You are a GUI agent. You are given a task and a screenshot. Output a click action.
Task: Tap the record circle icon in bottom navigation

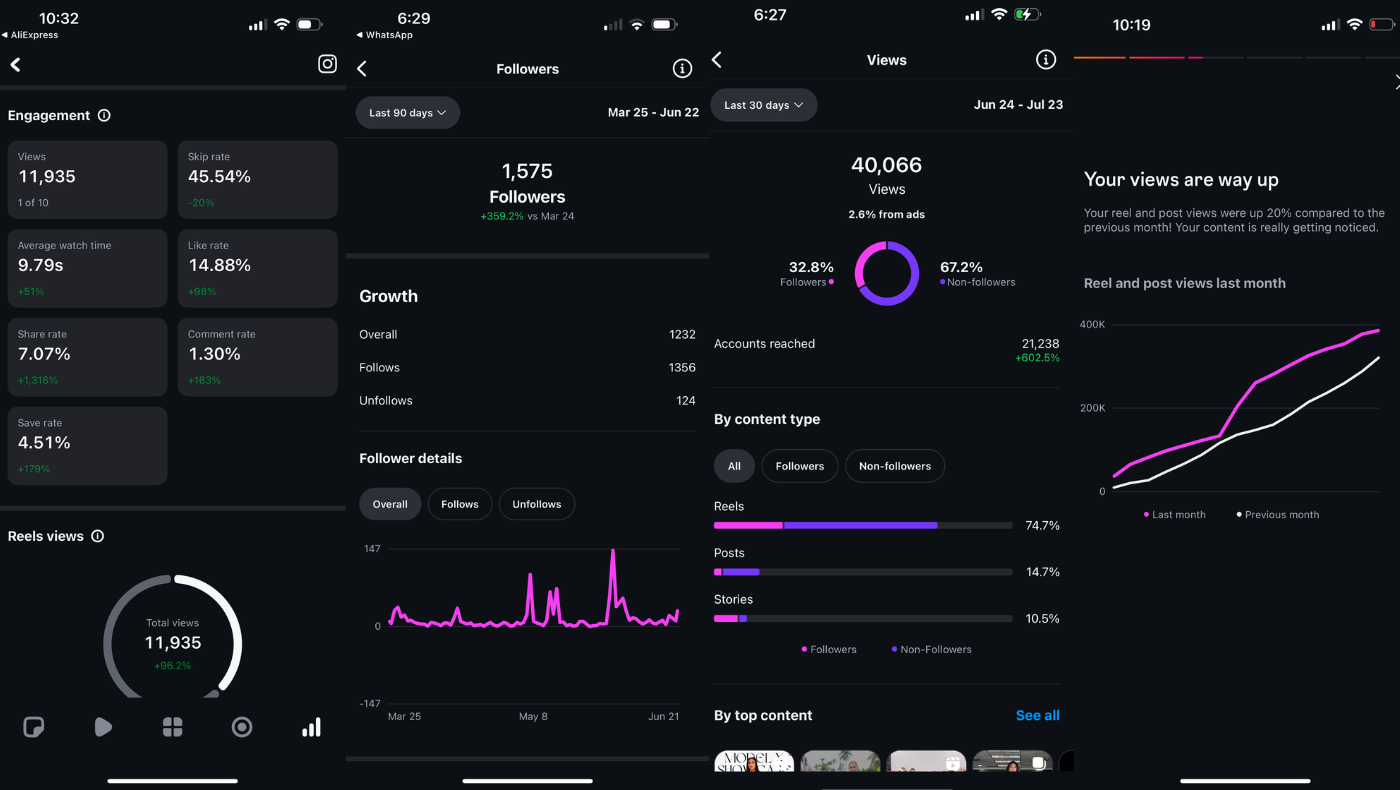242,727
